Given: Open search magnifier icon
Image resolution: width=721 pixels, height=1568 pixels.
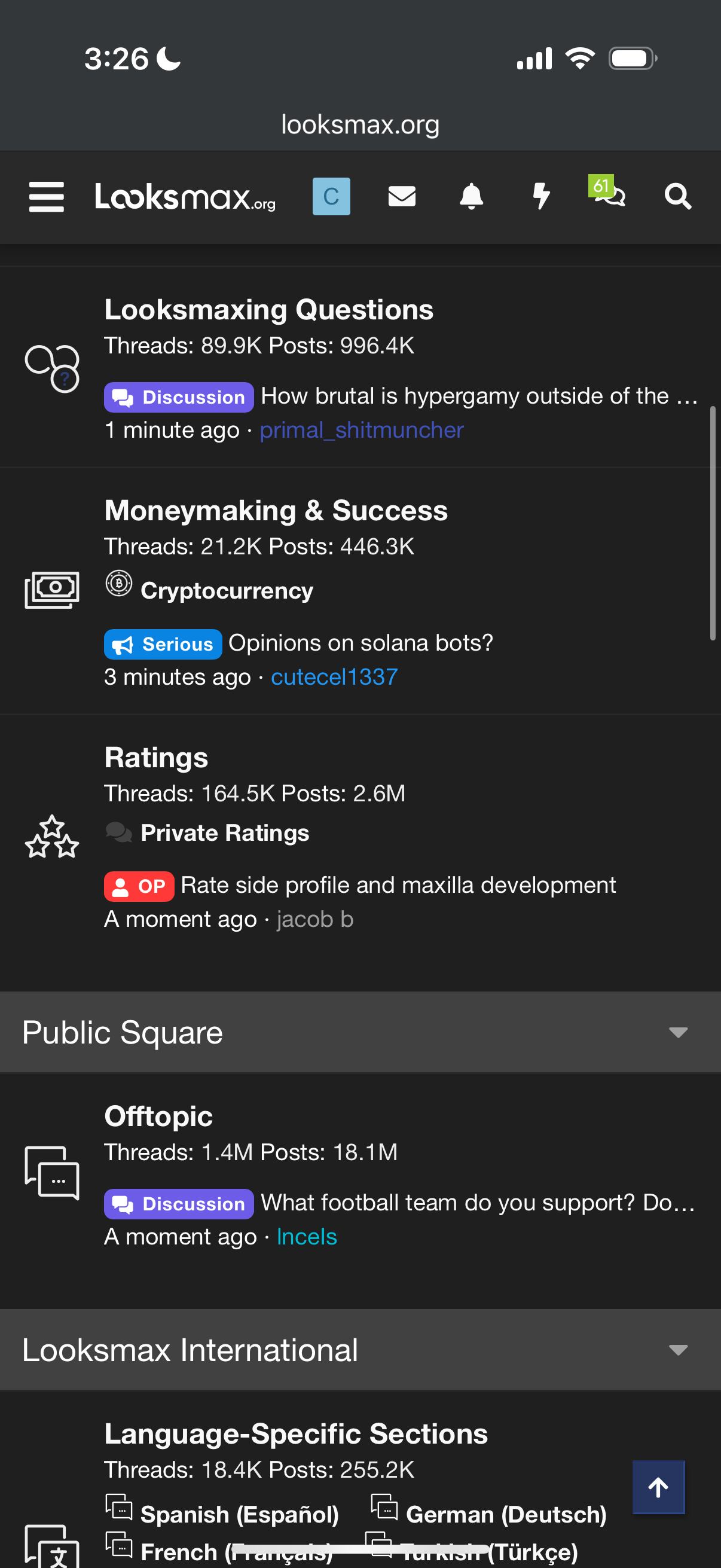Looking at the screenshot, I should tap(677, 197).
